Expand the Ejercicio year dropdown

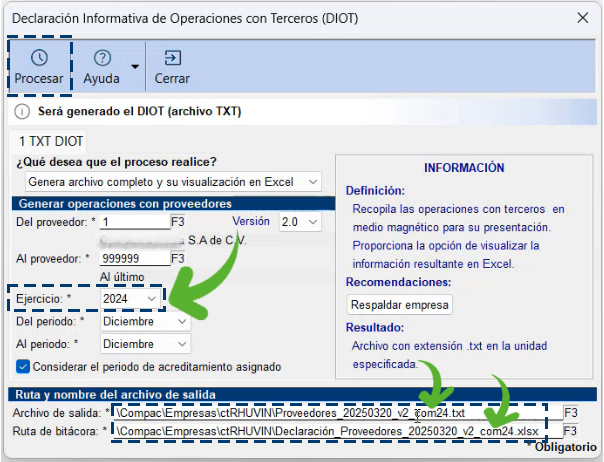click(x=132, y=298)
